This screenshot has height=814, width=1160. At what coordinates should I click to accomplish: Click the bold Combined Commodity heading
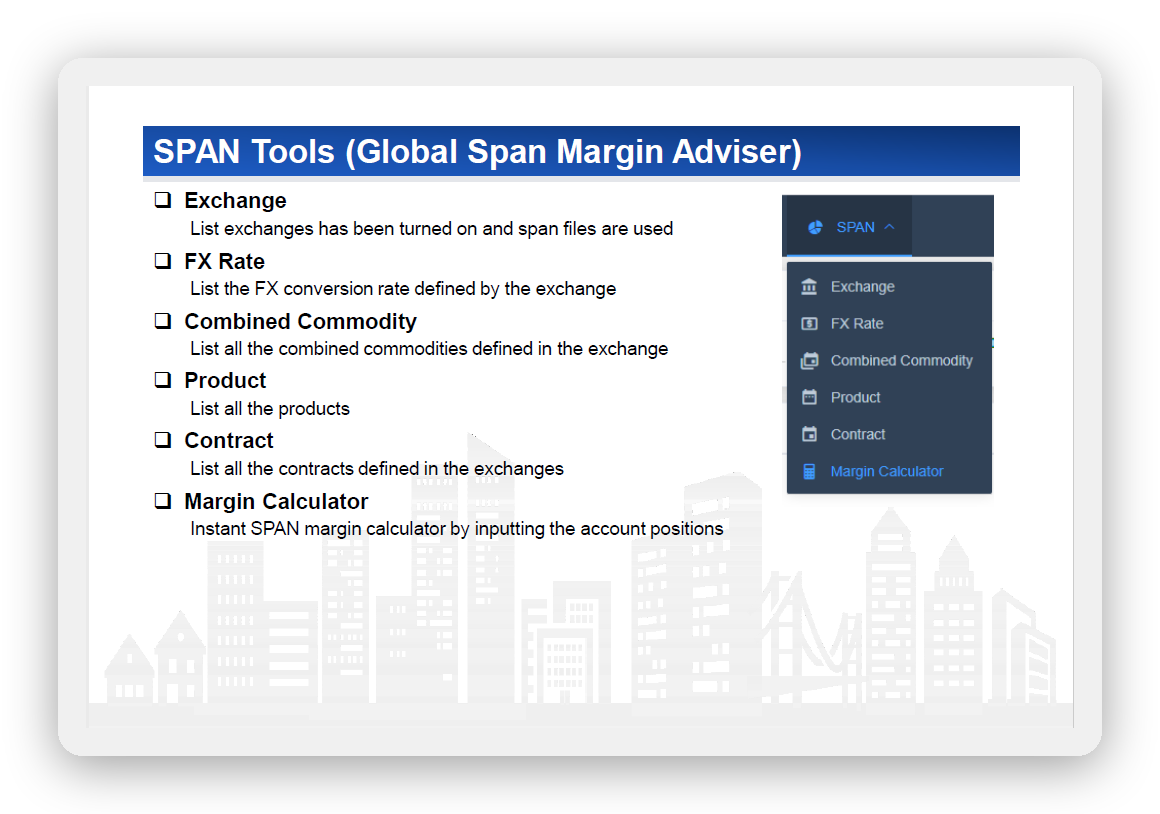pos(300,321)
